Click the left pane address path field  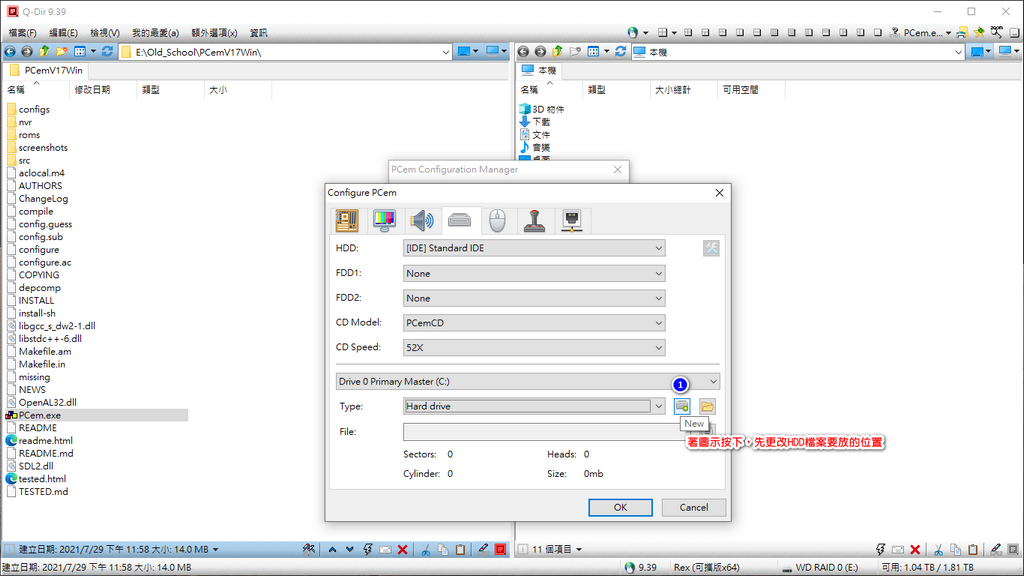click(285, 52)
